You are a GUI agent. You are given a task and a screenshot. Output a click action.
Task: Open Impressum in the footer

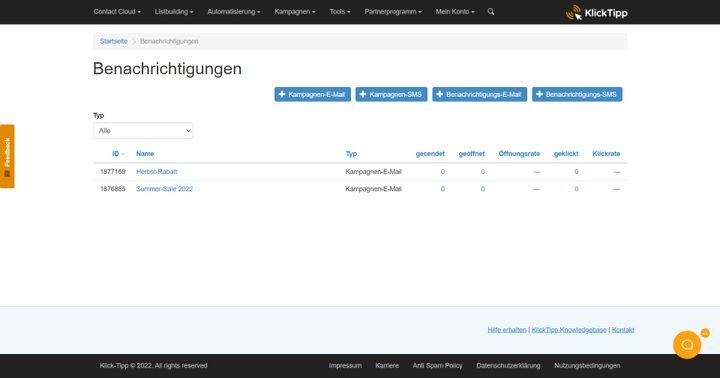(x=345, y=366)
